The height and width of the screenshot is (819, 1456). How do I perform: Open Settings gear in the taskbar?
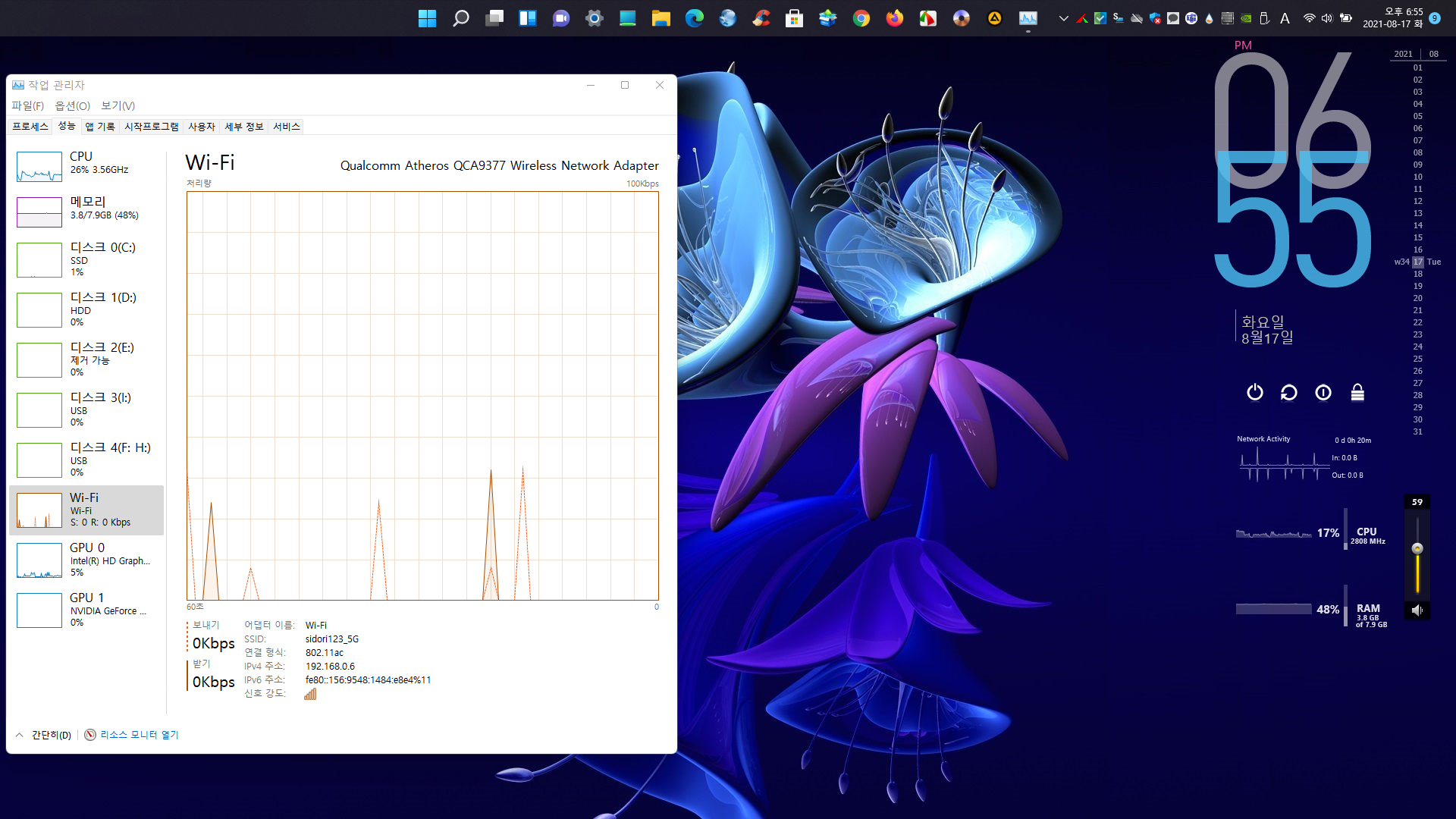pos(594,18)
